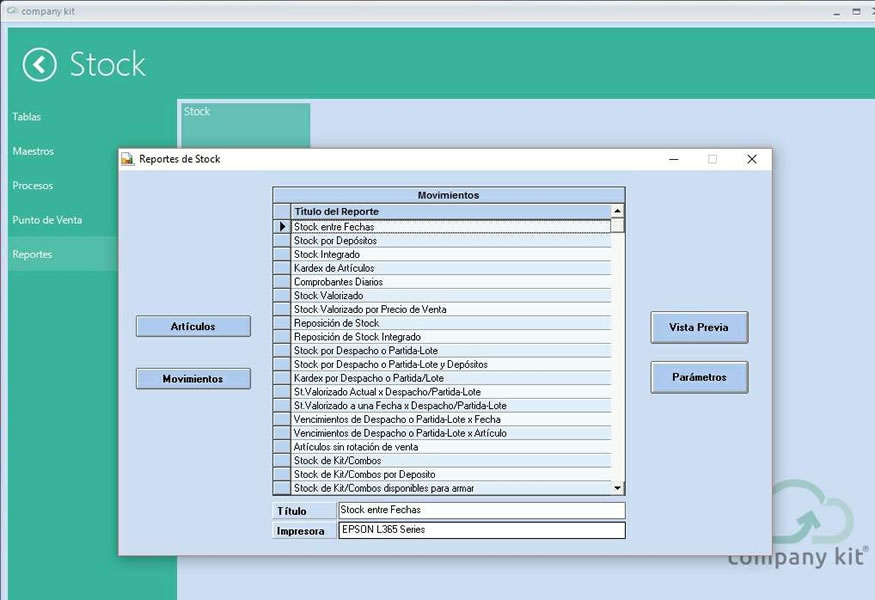Select Reposición de Stock Integrado report
This screenshot has width=875, height=600.
point(451,337)
